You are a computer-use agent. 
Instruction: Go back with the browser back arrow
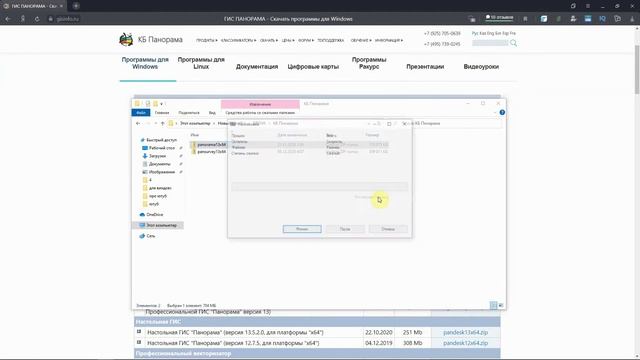pyautogui.click(x=8, y=19)
